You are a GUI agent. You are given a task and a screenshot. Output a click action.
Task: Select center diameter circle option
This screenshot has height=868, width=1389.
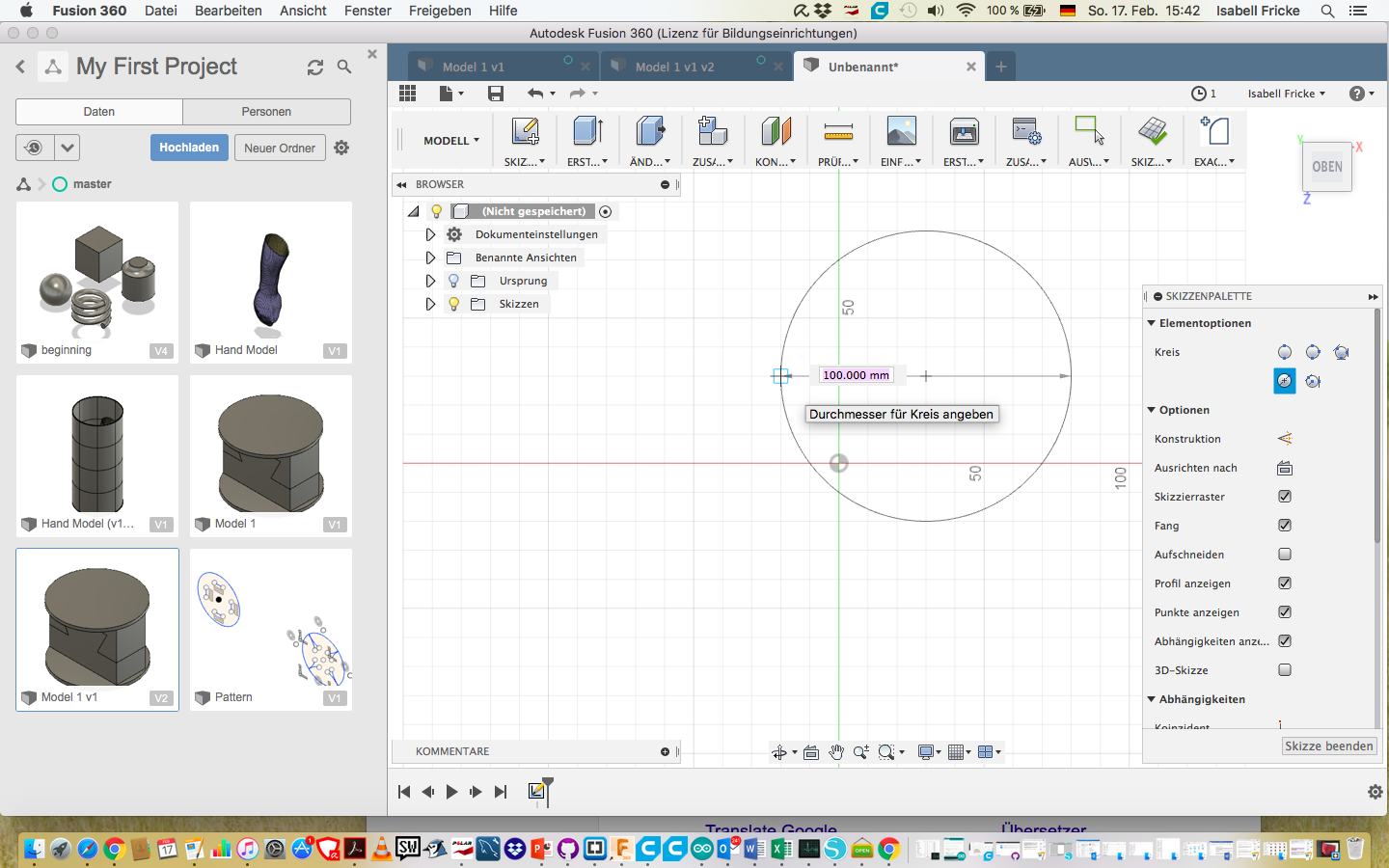click(x=1285, y=352)
